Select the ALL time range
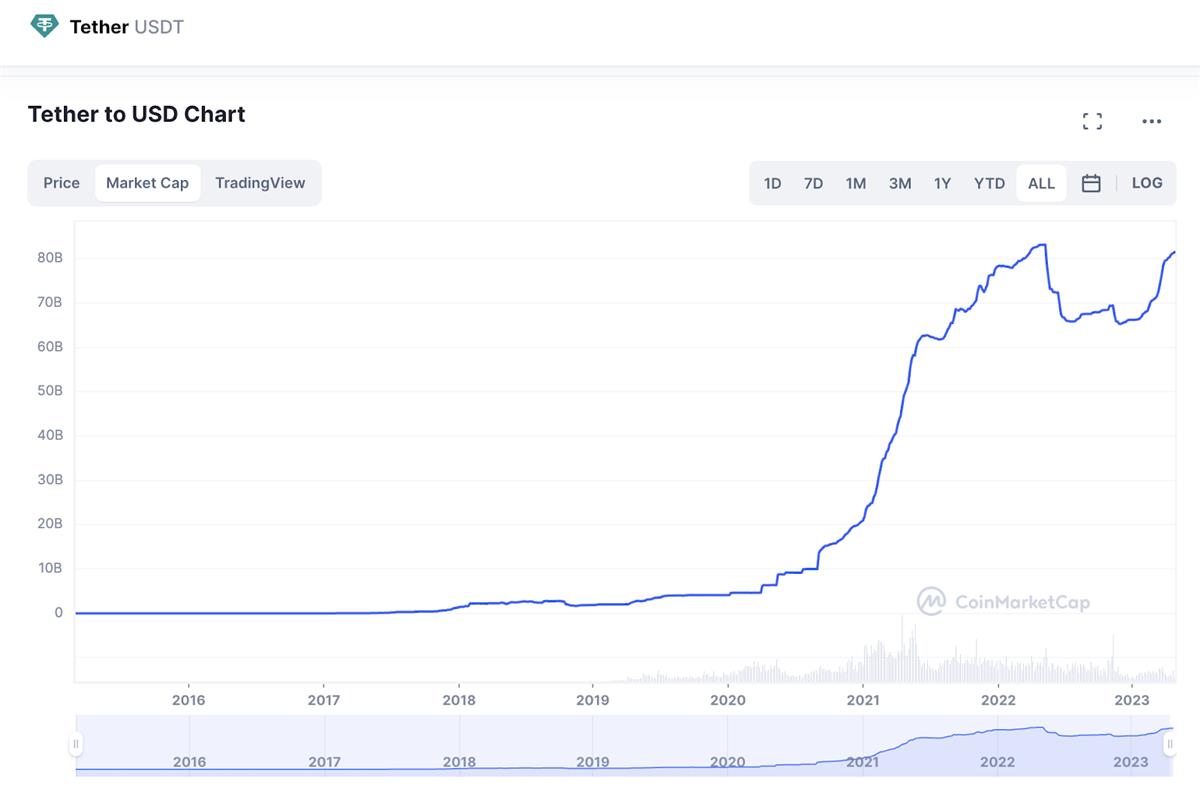This screenshot has height=789, width=1200. [1041, 183]
